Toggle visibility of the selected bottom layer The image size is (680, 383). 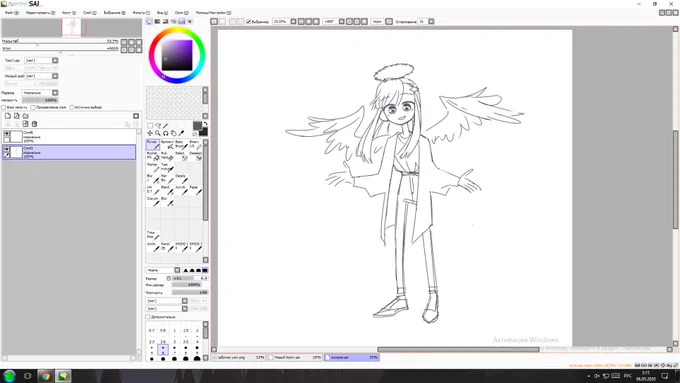(7, 149)
